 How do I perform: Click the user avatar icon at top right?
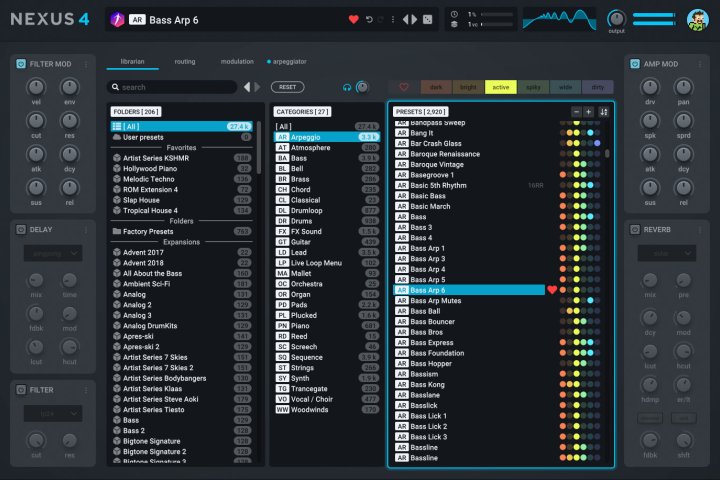pyautogui.click(x=697, y=19)
